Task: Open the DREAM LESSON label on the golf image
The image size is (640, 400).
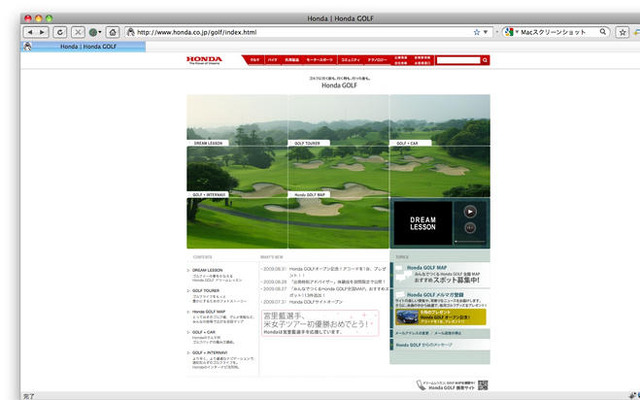Action: click(x=208, y=143)
